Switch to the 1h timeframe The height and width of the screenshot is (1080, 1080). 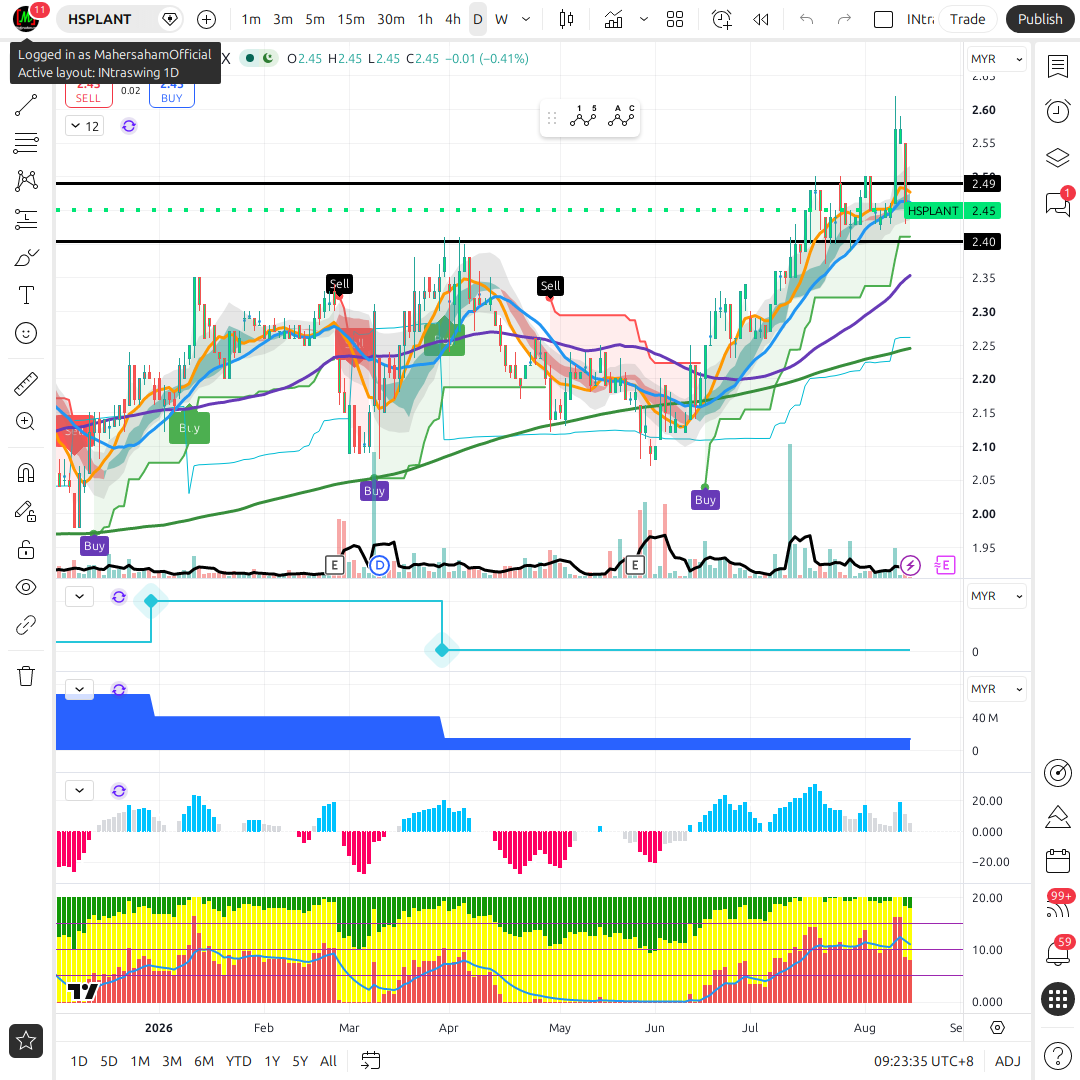425,19
